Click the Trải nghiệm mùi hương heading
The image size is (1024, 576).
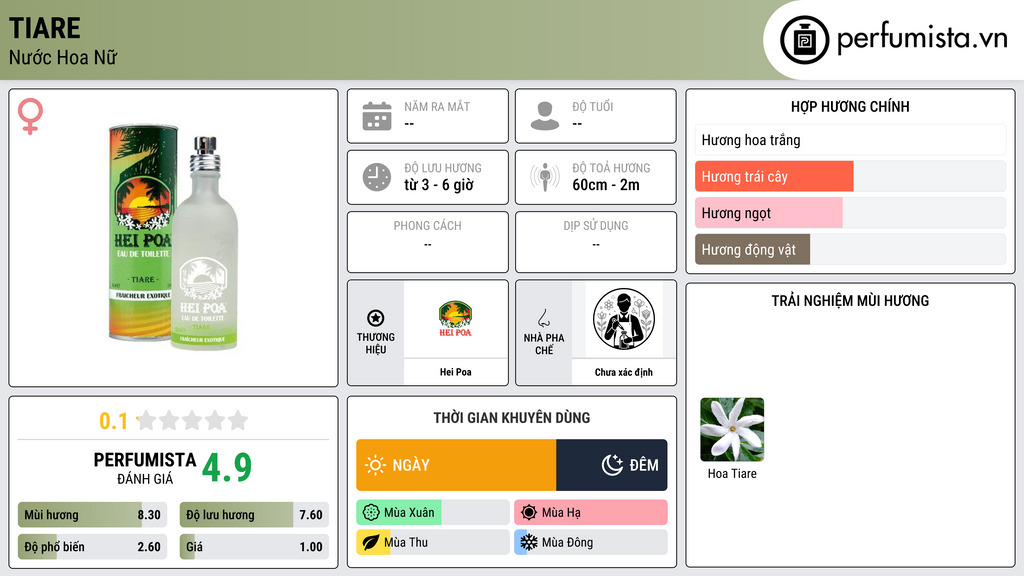pos(850,301)
